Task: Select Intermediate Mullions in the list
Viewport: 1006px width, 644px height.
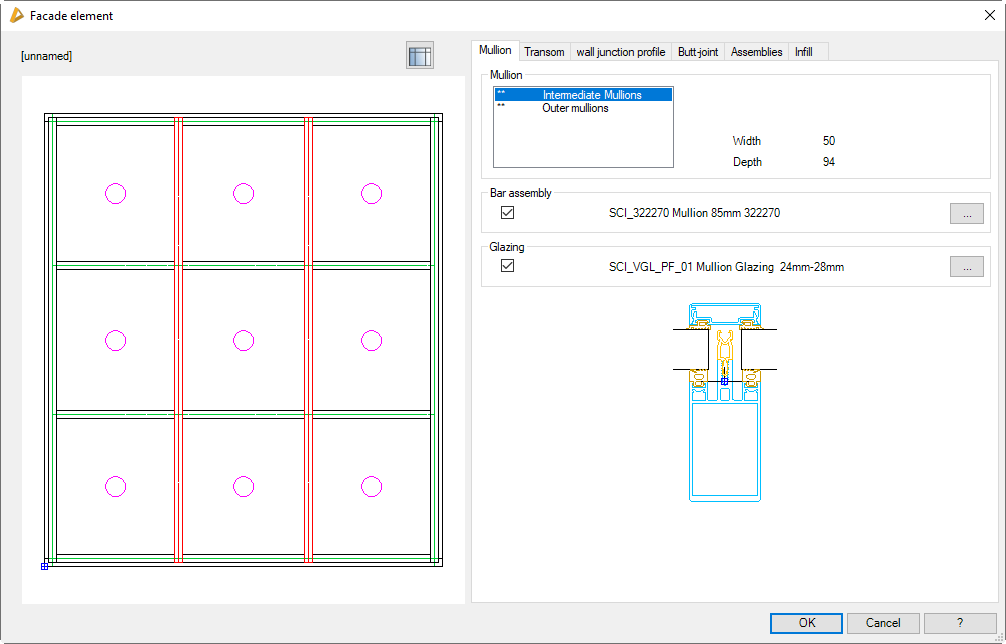Action: point(591,95)
